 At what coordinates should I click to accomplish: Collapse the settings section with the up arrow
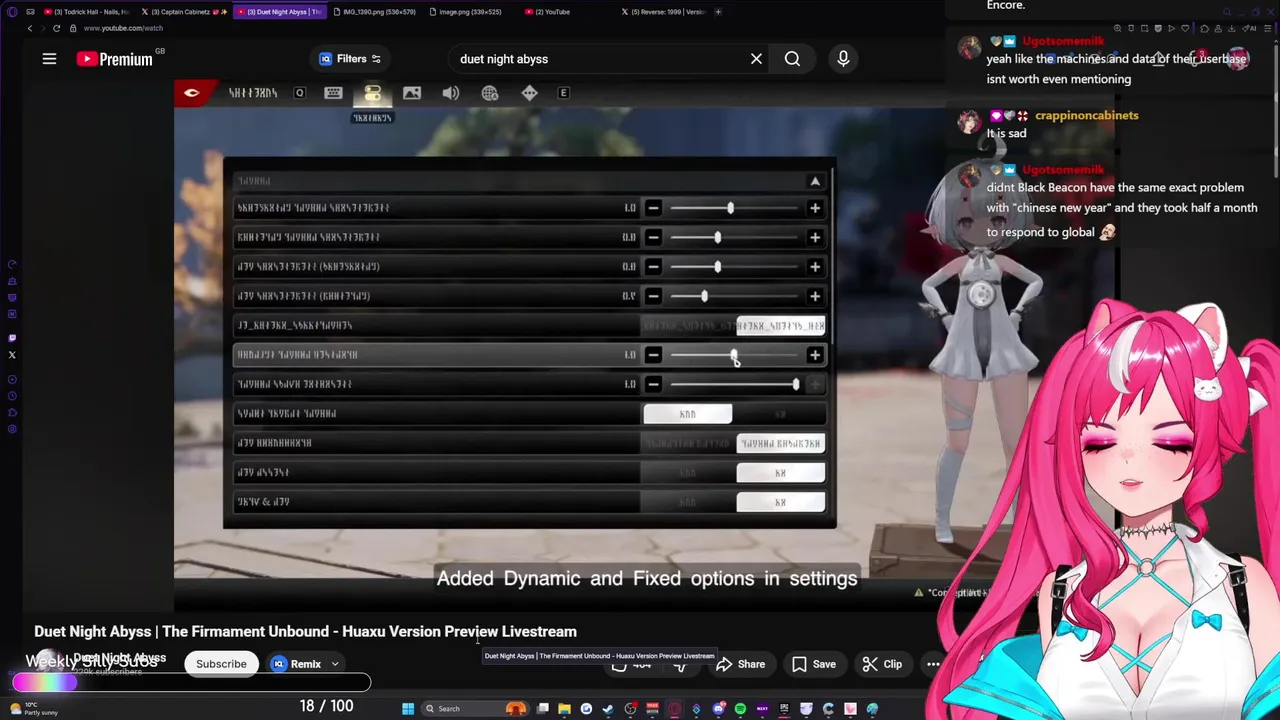coord(815,181)
